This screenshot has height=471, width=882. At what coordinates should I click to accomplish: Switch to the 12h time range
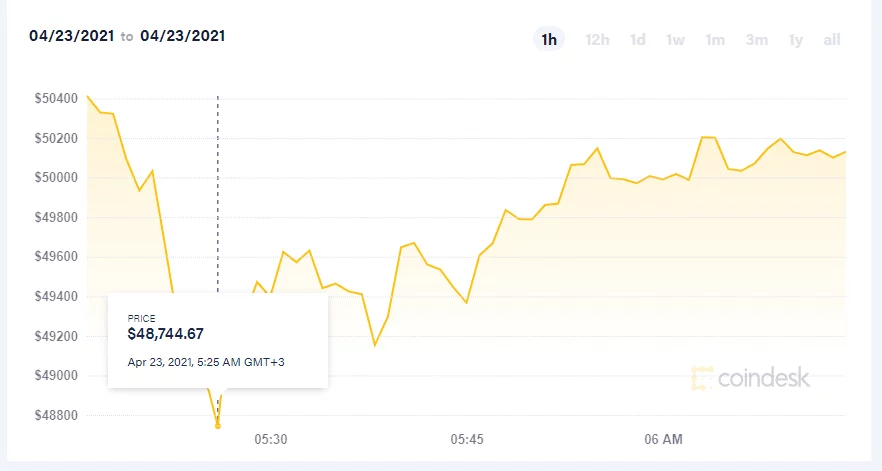coord(597,39)
